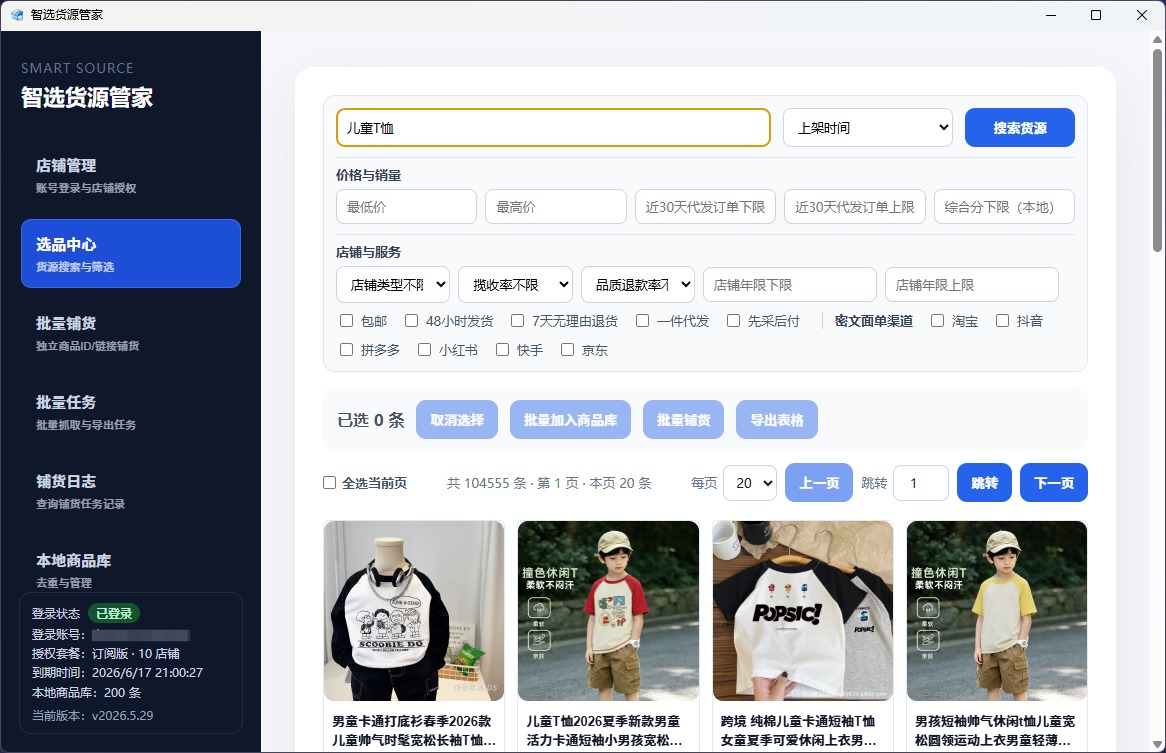Click the 最高价 input field

(x=555, y=207)
